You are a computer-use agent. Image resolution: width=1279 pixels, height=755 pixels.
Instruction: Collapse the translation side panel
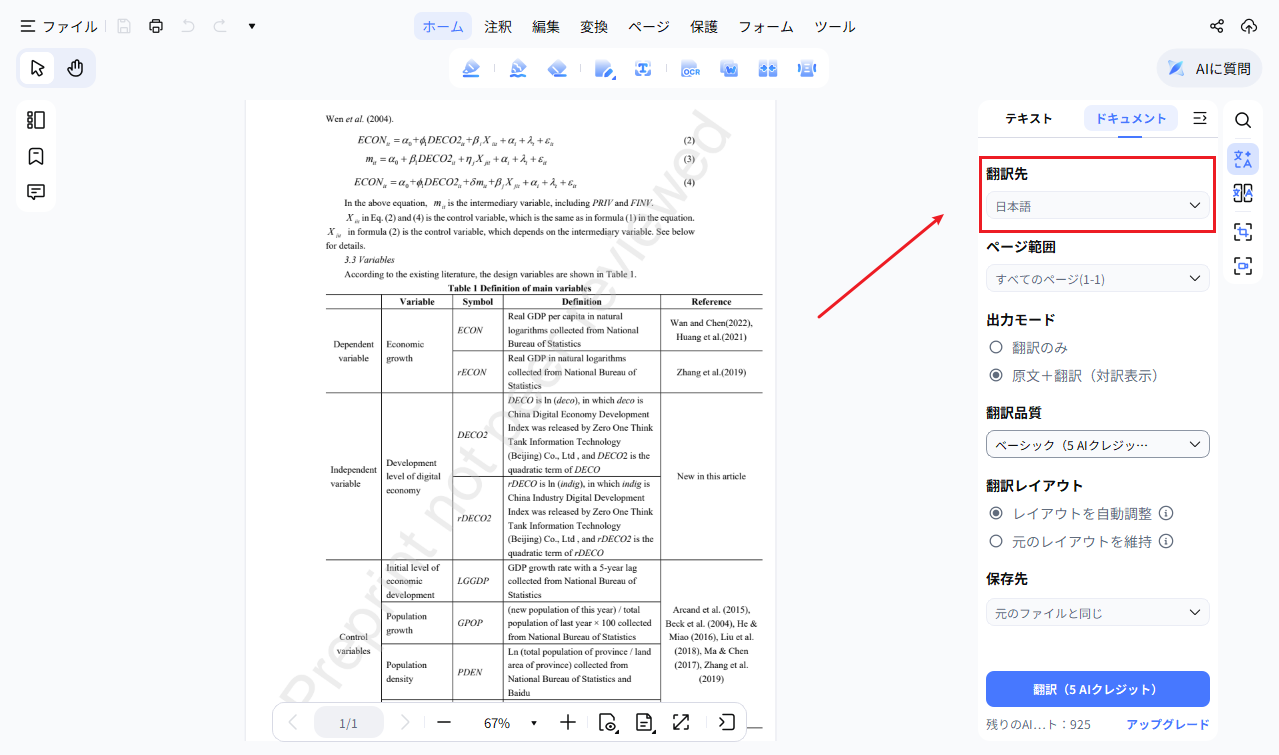(x=1201, y=118)
